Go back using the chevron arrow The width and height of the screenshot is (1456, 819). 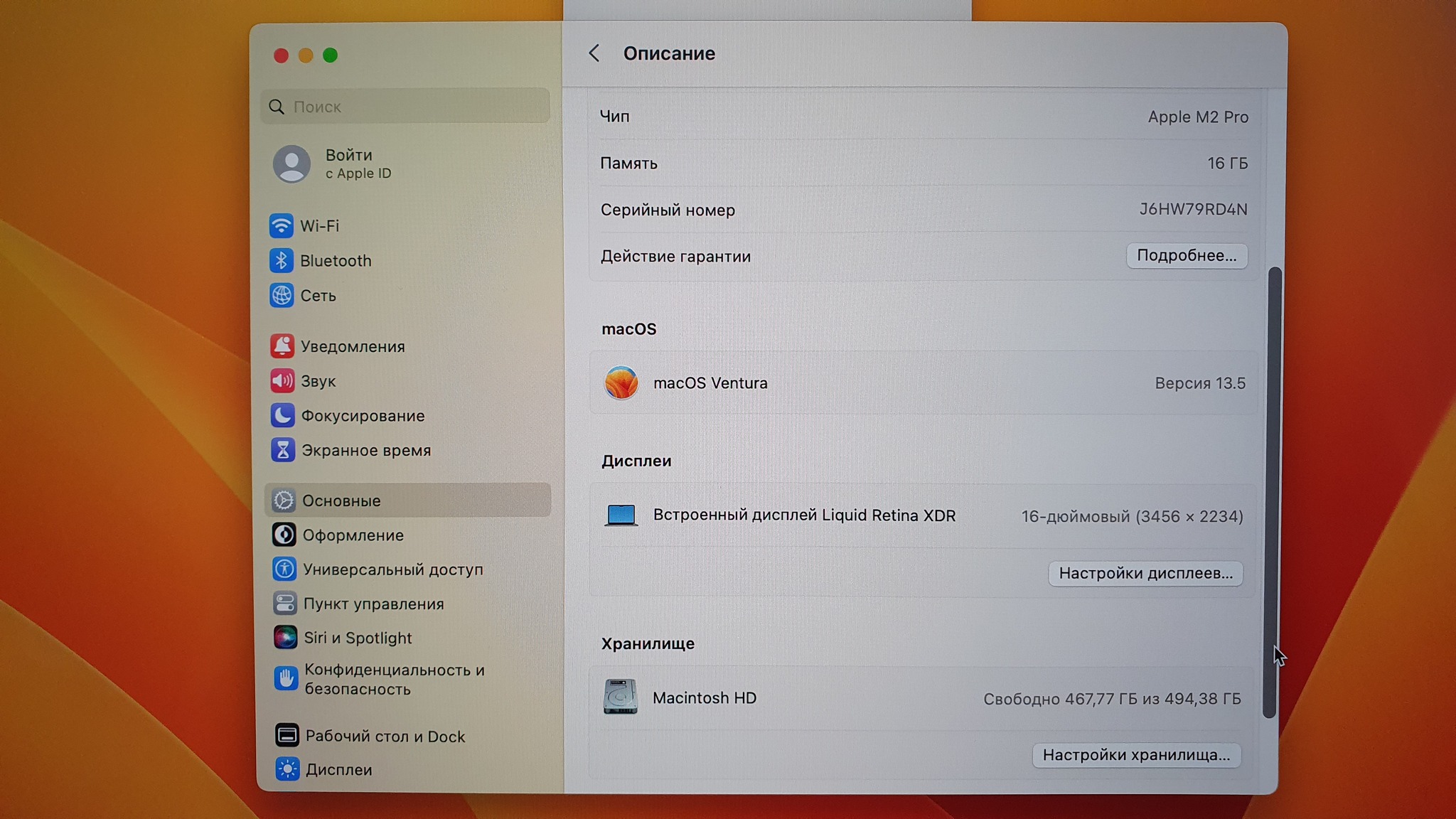click(594, 53)
